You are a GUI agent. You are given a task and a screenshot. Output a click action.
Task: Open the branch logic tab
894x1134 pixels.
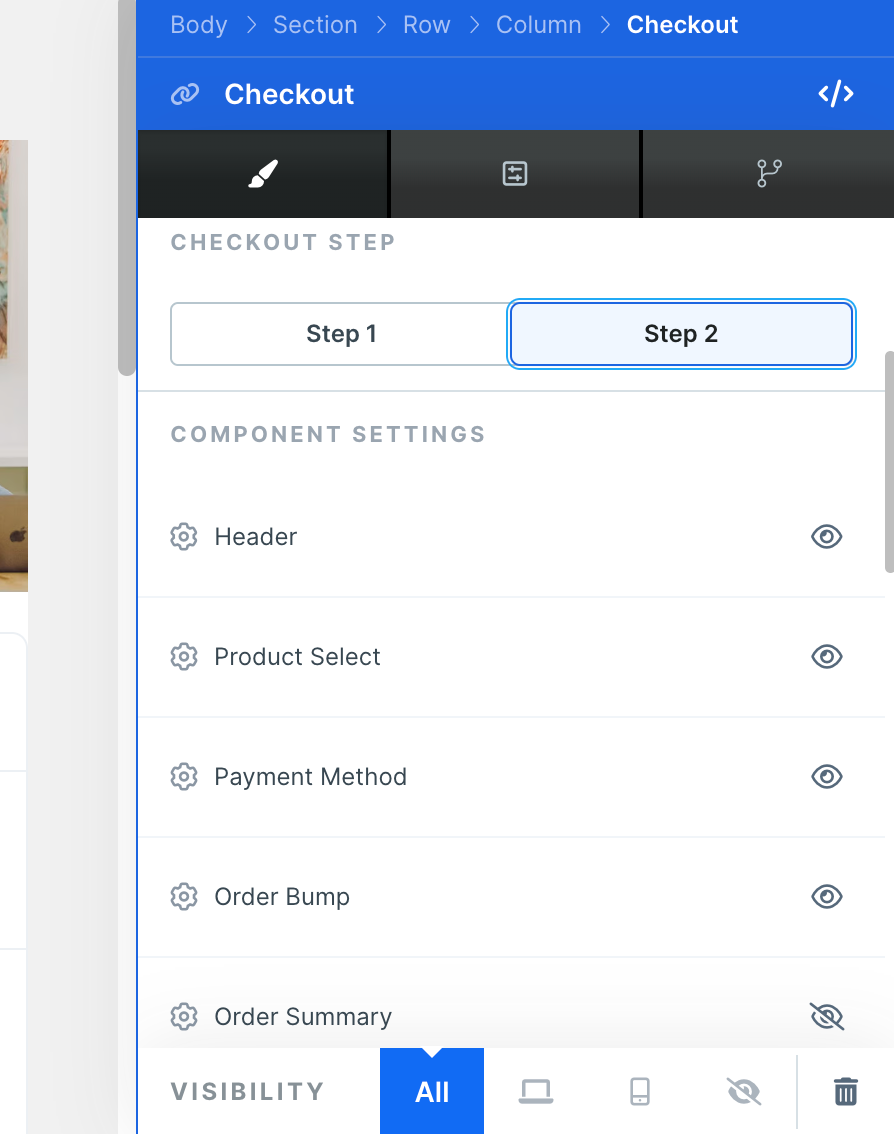[x=769, y=174]
